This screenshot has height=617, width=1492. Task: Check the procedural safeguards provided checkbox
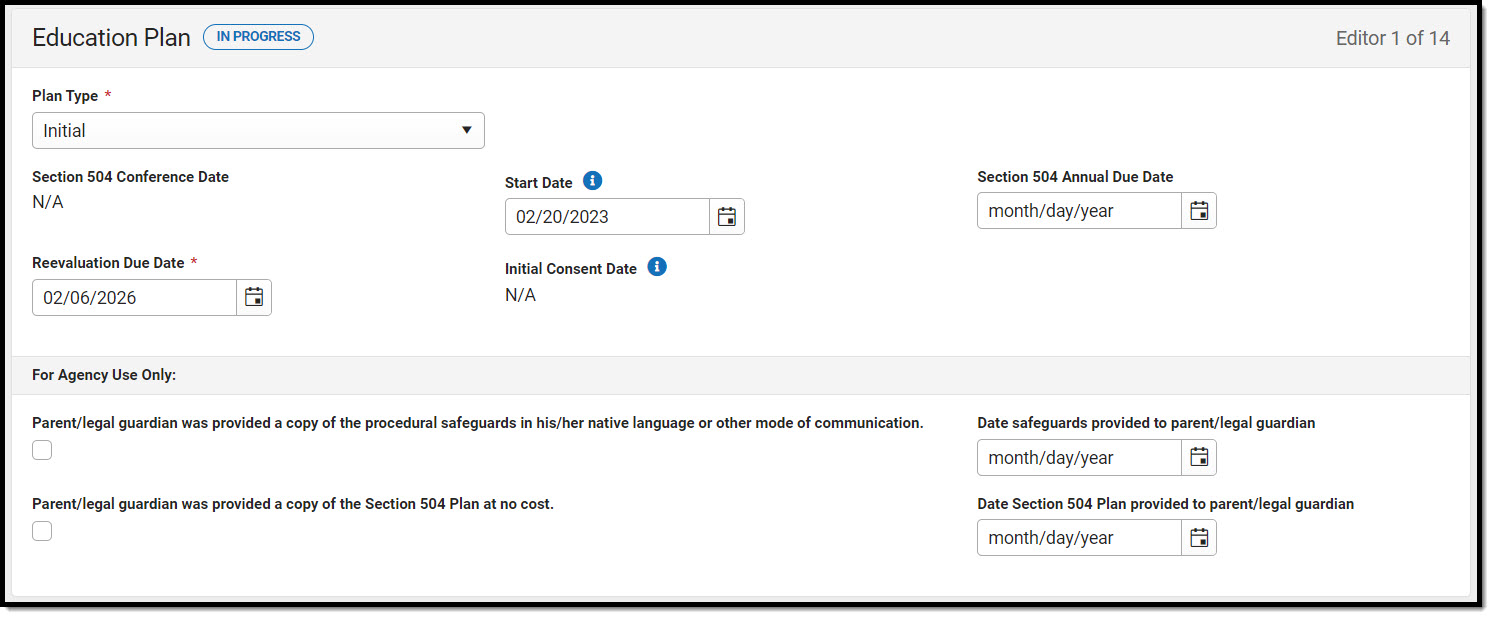(42, 451)
